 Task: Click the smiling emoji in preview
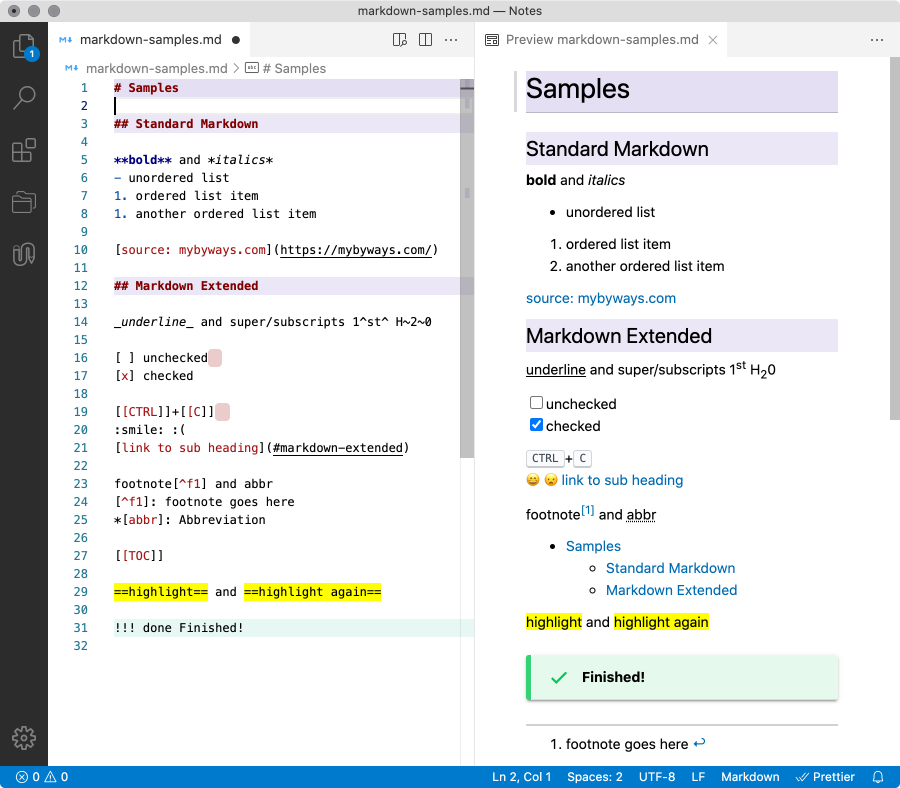[533, 480]
